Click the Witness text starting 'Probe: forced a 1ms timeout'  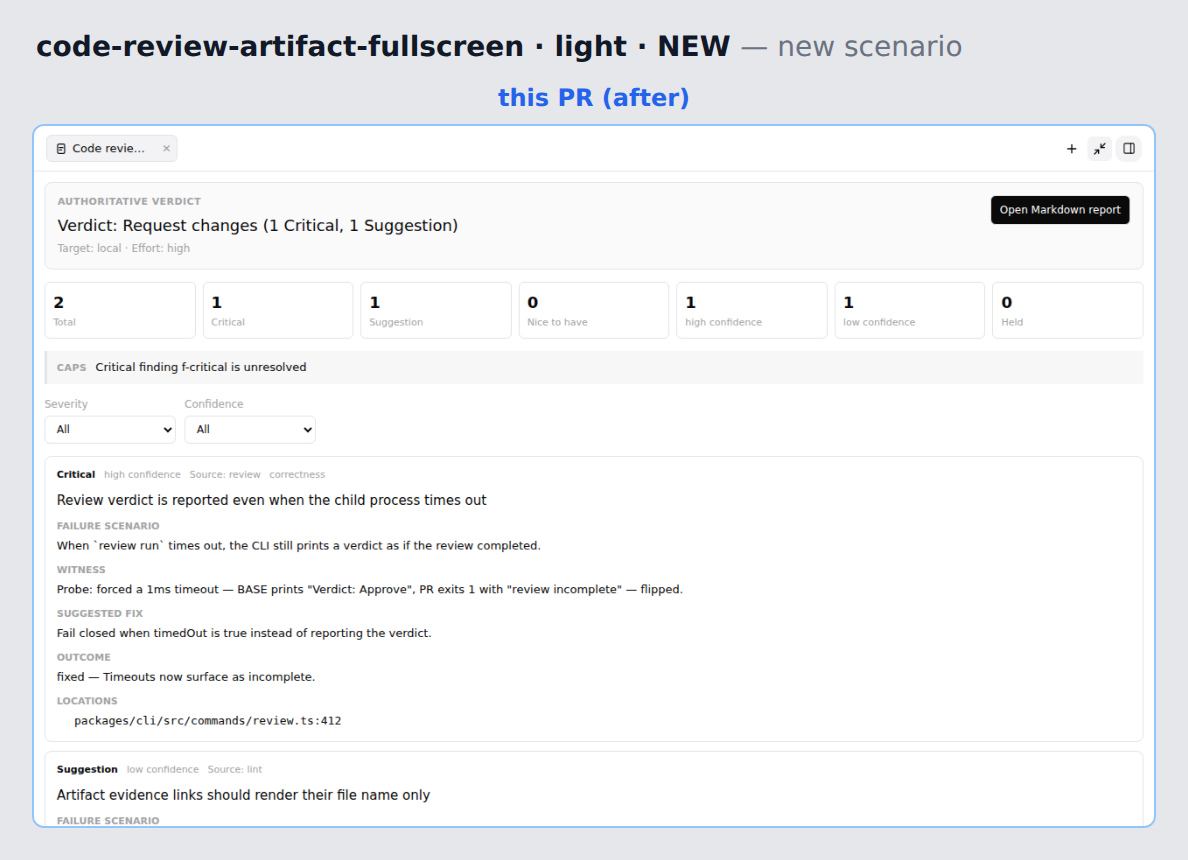tap(370, 589)
